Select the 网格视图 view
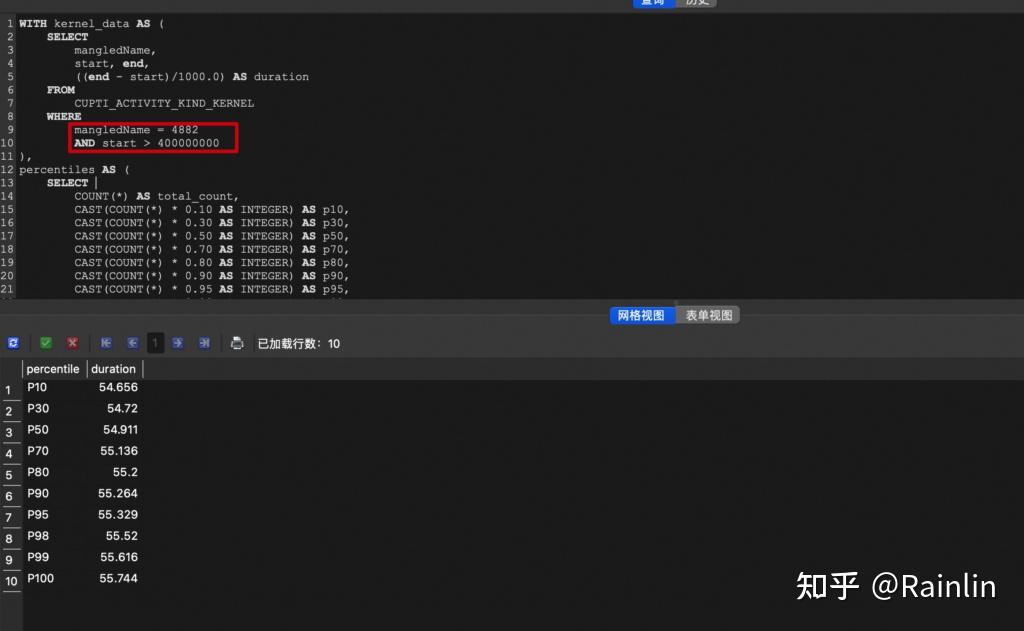Viewport: 1024px width, 631px height. tap(643, 314)
